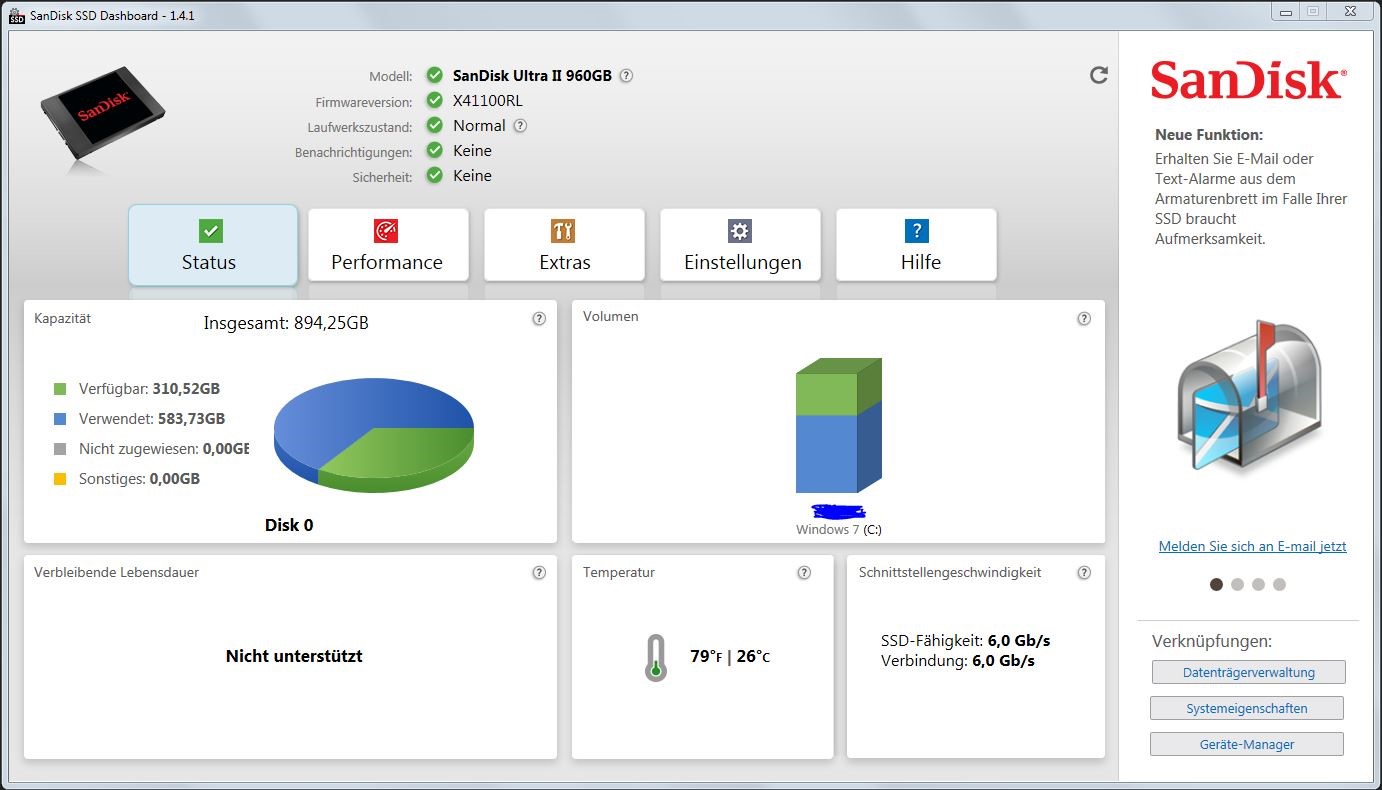Open the Performance tab
The width and height of the screenshot is (1382, 790).
(388, 245)
